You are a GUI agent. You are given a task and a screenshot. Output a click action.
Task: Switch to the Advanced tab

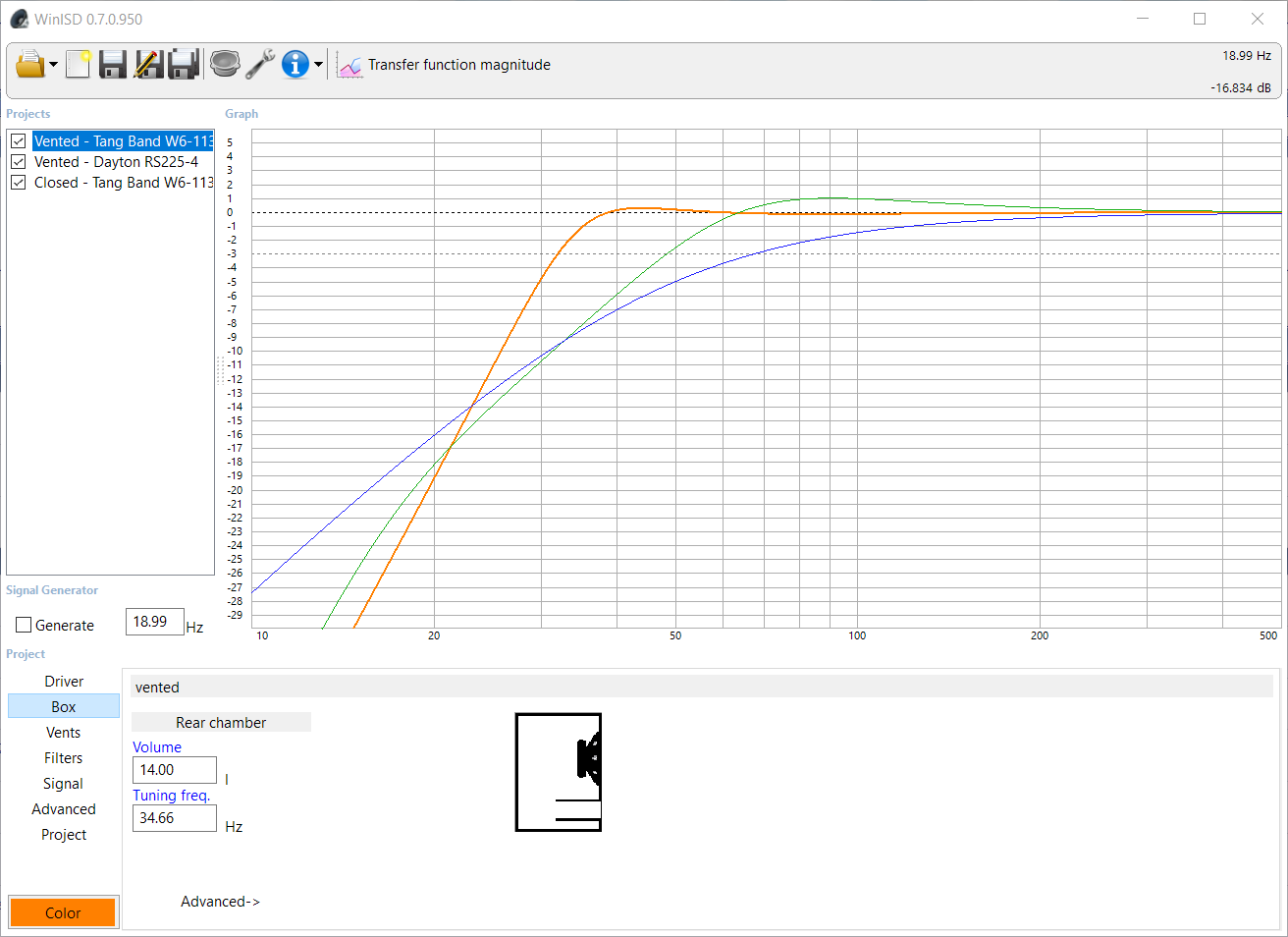tap(64, 809)
